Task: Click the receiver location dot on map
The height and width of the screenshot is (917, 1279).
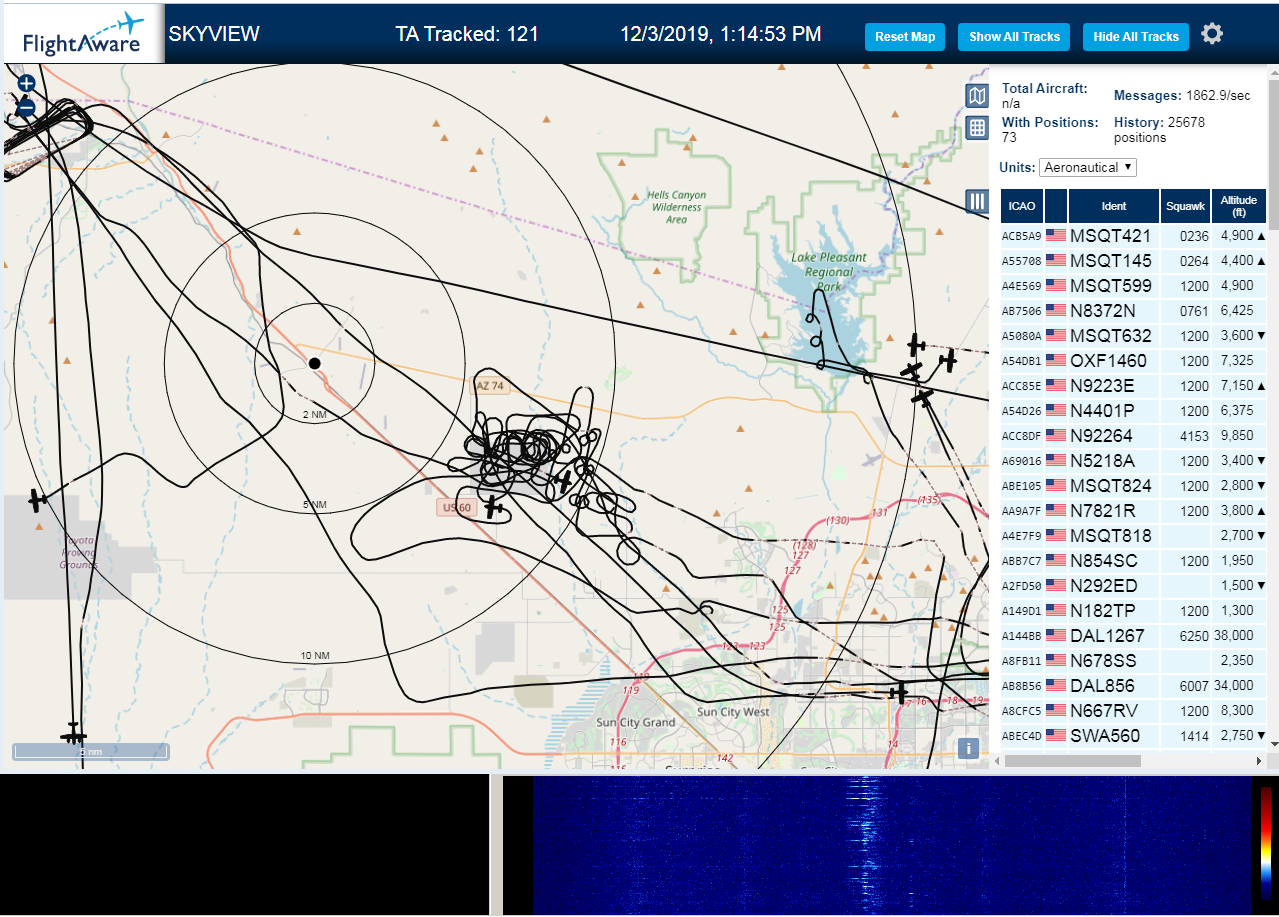Action: (x=314, y=363)
